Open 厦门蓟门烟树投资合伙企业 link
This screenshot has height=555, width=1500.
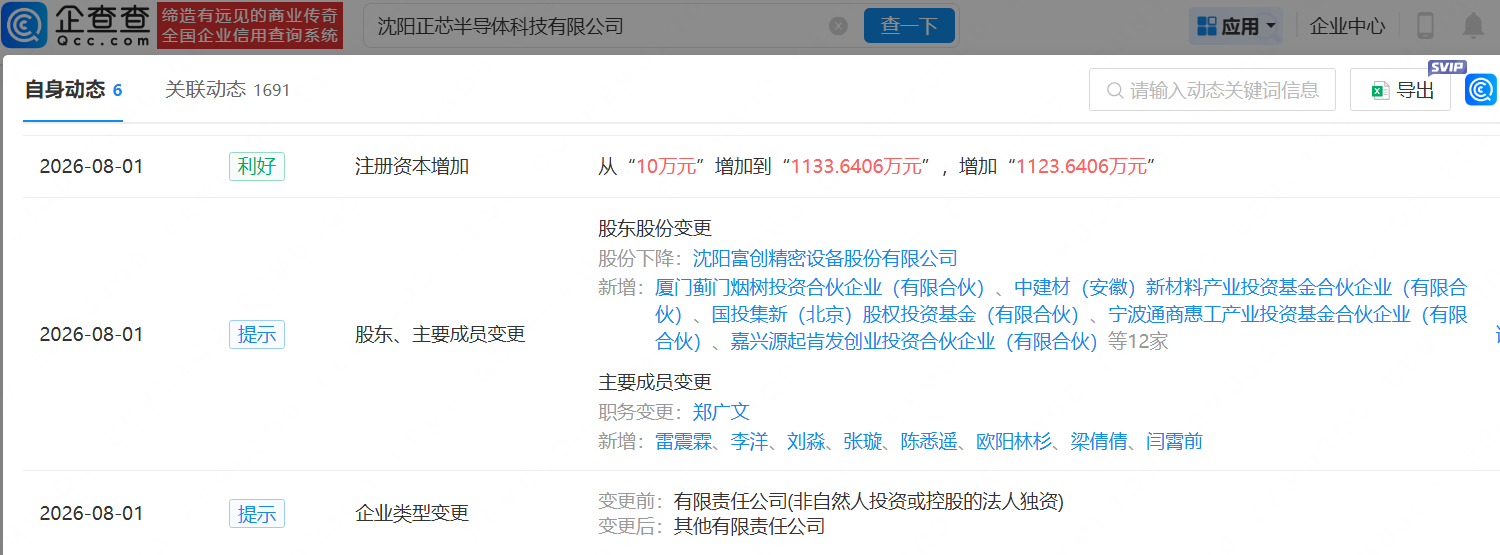(821, 287)
